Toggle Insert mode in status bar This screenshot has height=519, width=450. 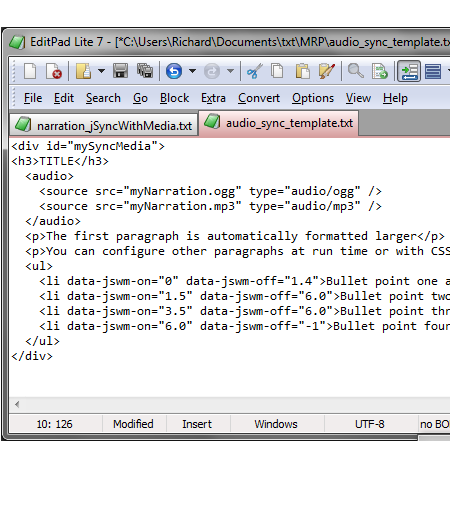click(x=197, y=424)
